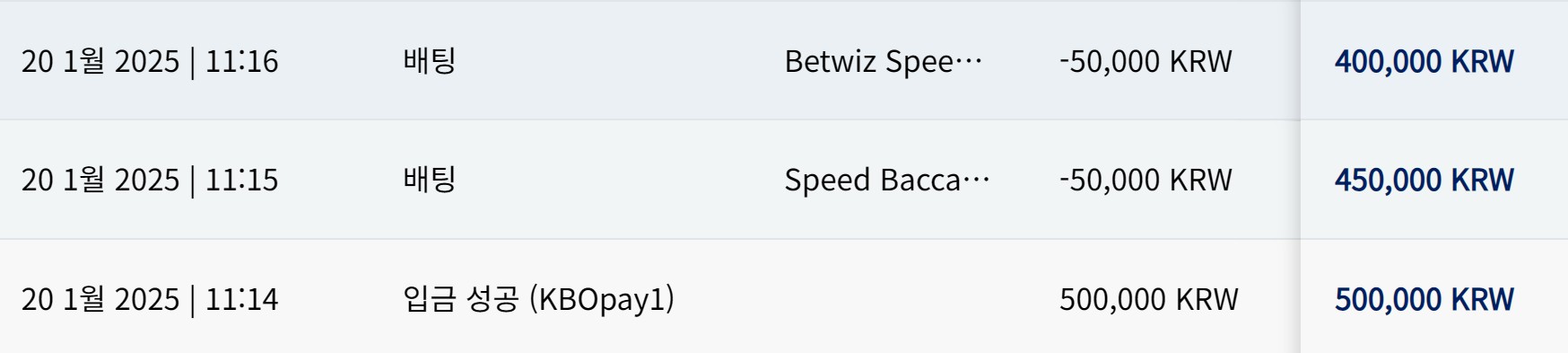1568x353 pixels.
Task: Click the 11:16 time value
Action: click(242, 61)
